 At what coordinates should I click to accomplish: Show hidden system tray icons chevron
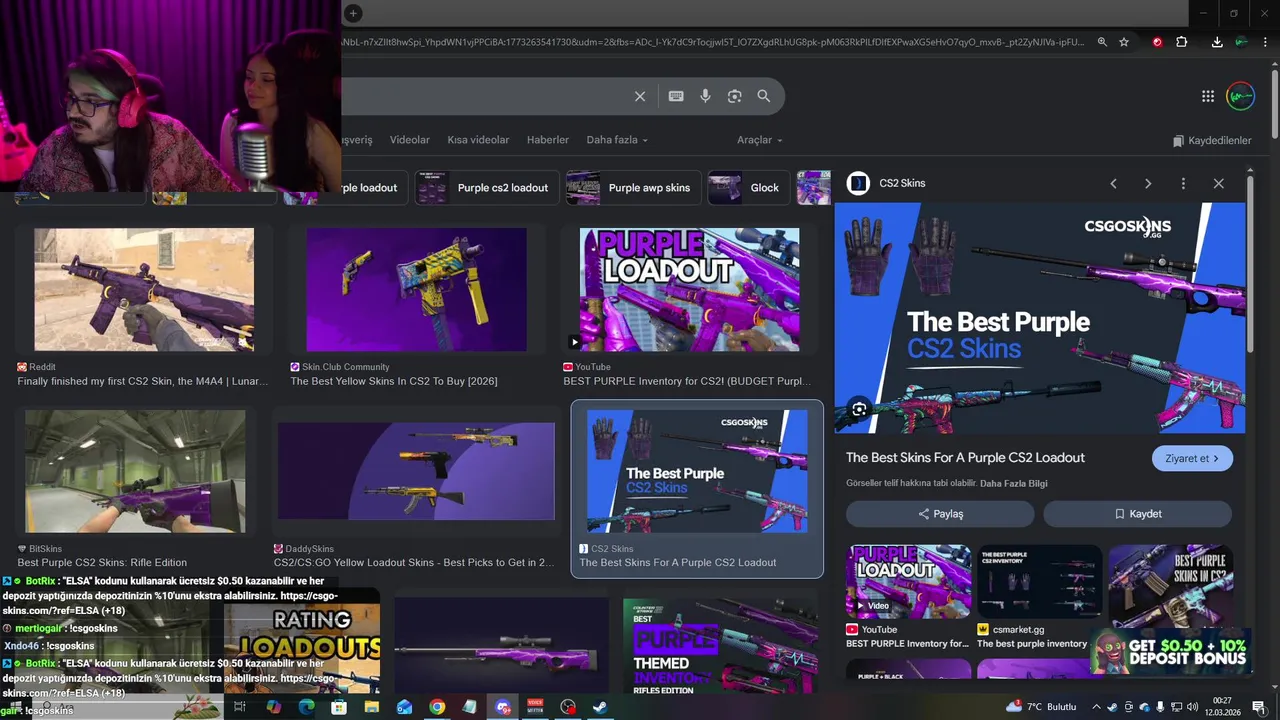1096,707
